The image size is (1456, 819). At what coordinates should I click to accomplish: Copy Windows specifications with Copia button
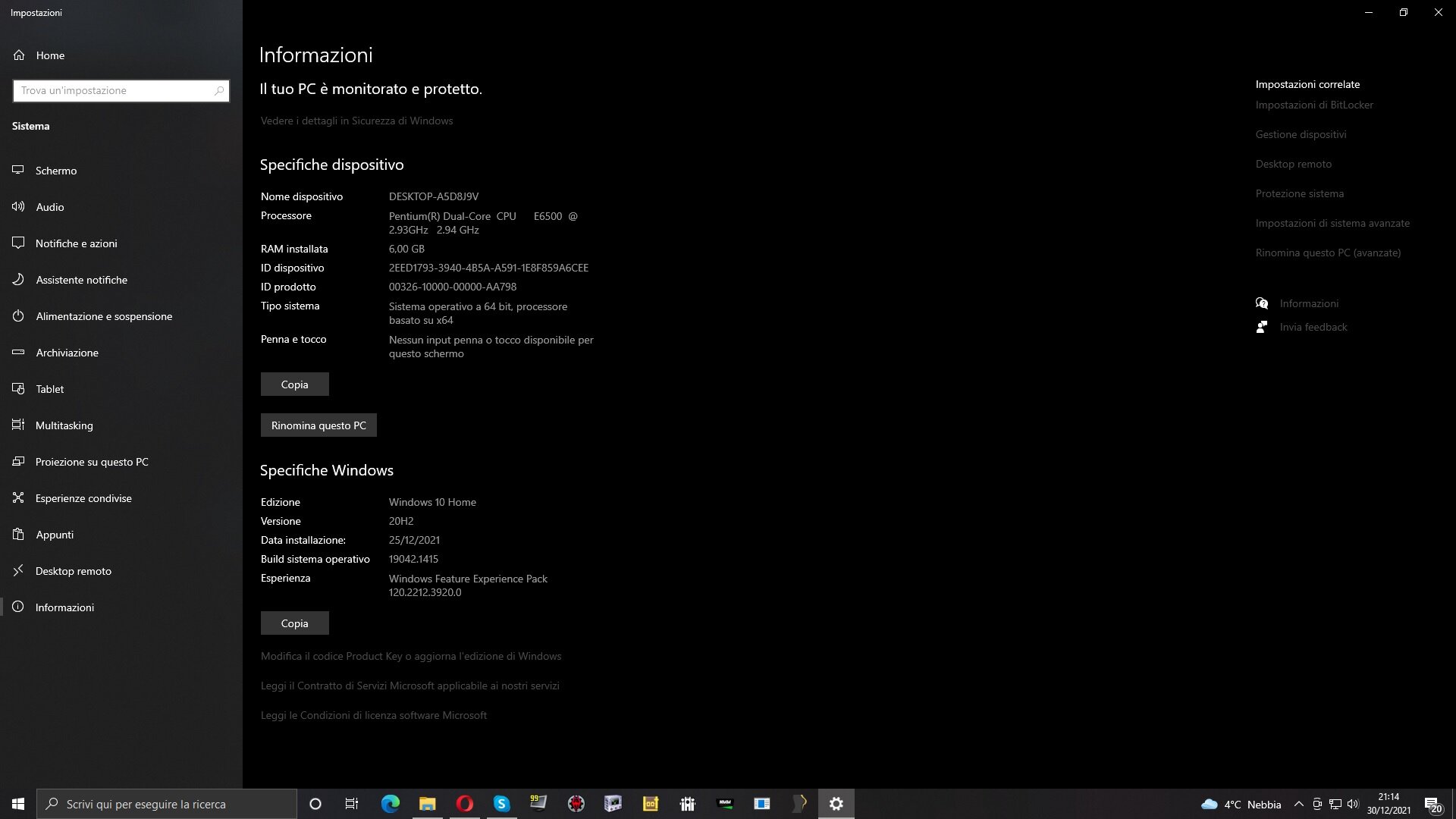coord(294,623)
